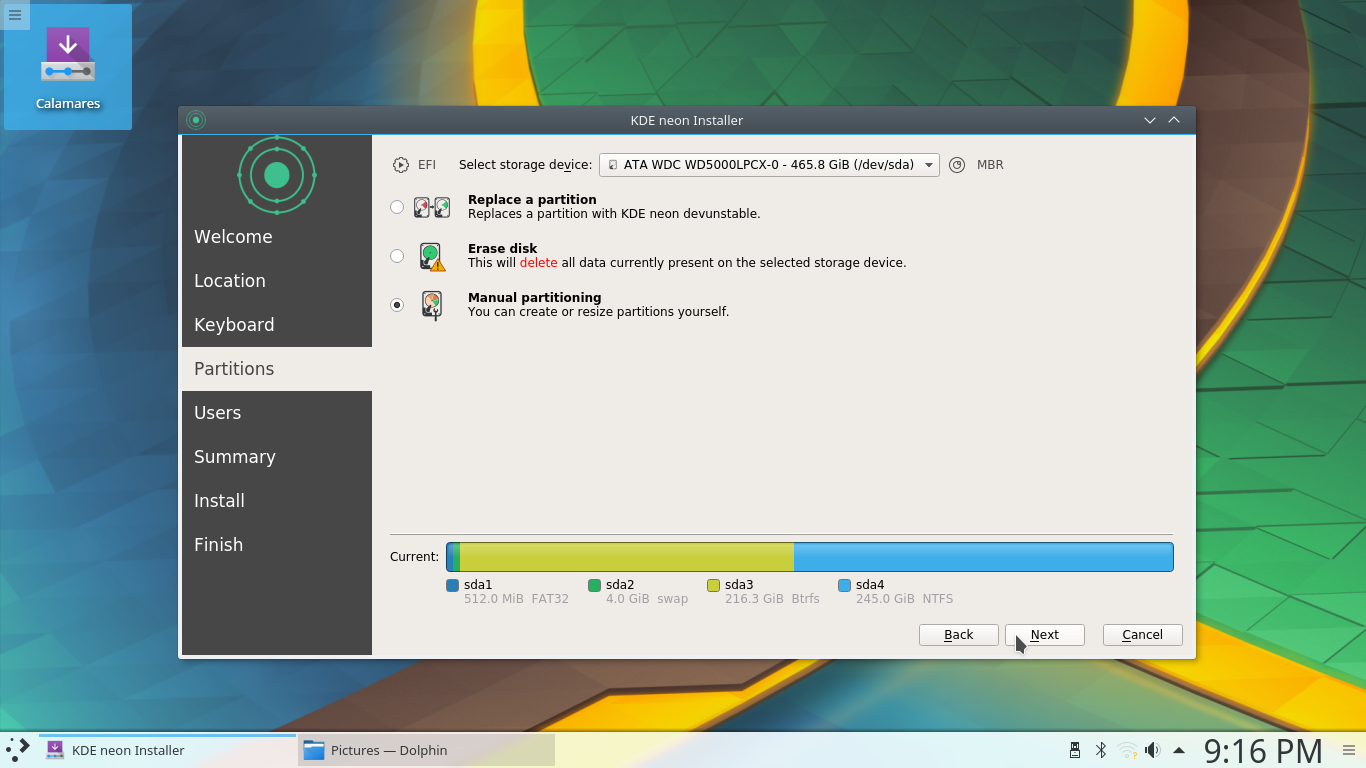Viewport: 1366px width, 768px height.
Task: Open Bluetooth tray icon
Action: pyautogui.click(x=1101, y=750)
